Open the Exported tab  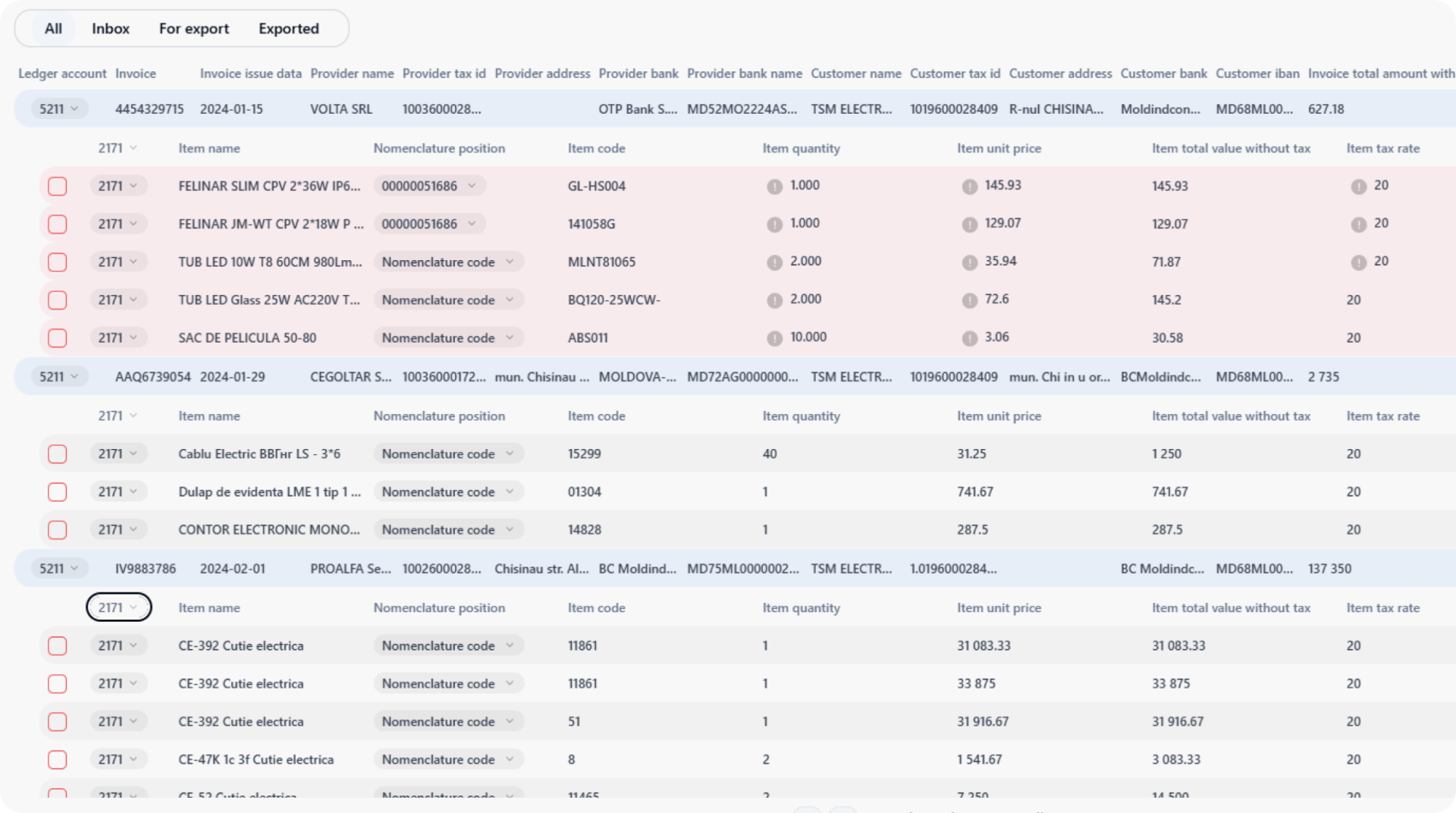(289, 28)
